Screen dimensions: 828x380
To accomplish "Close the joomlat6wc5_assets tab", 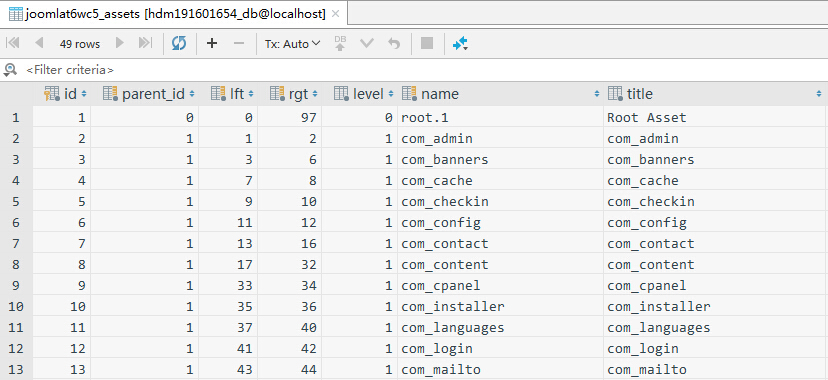I will coord(335,14).
